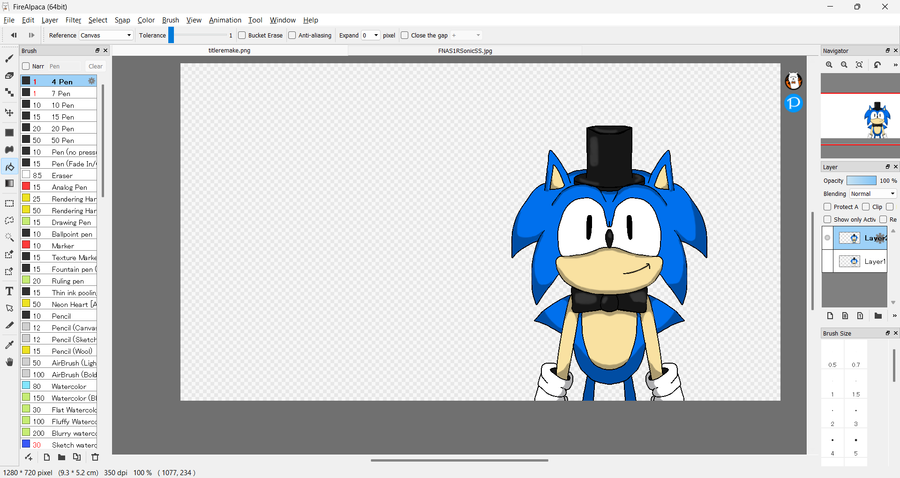The height and width of the screenshot is (478, 900).
Task: Expand more Navigator options chevron
Action: 895,65
